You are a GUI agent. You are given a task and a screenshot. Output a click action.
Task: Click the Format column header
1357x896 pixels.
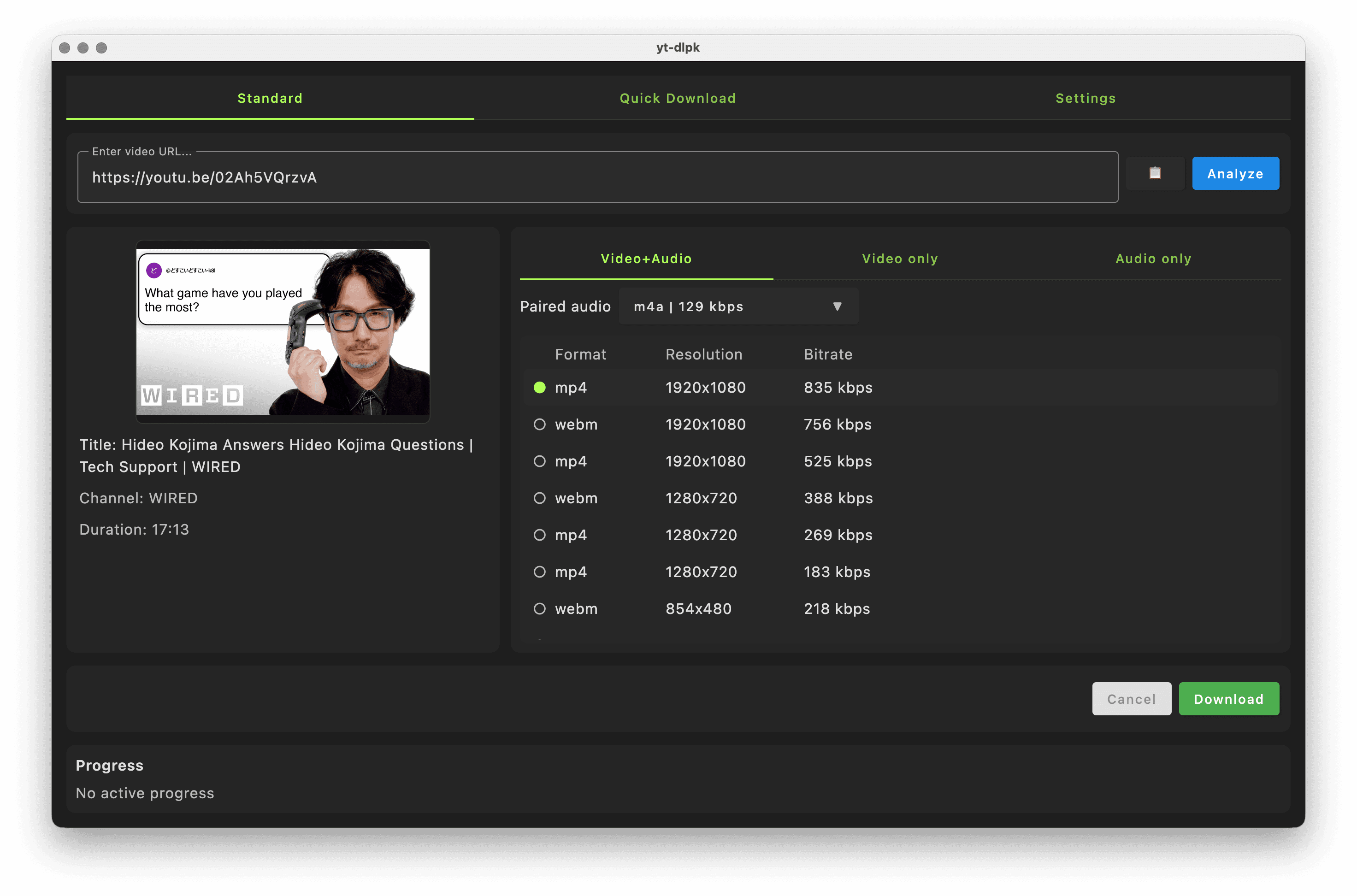click(580, 354)
